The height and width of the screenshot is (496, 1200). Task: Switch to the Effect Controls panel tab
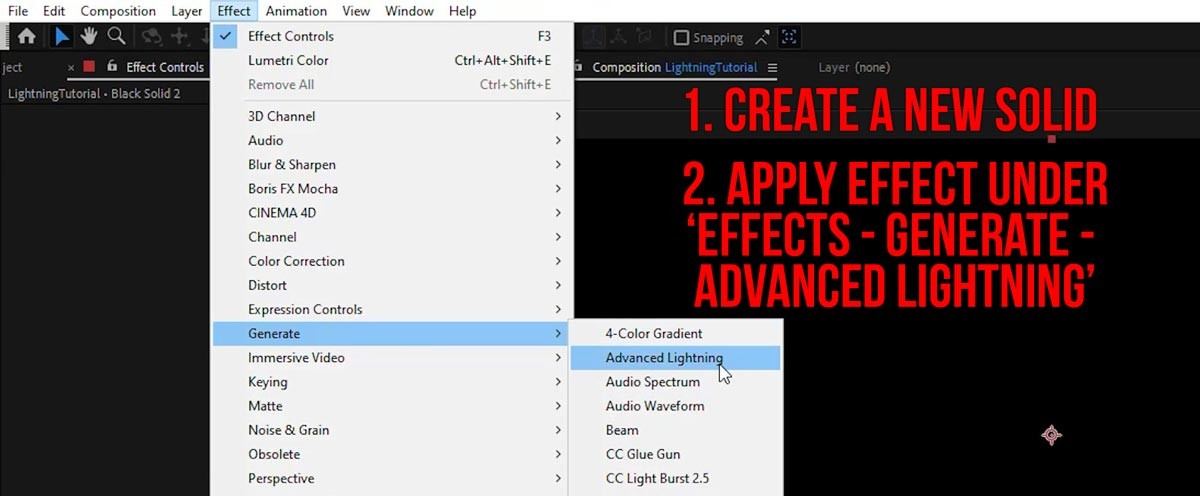point(164,68)
